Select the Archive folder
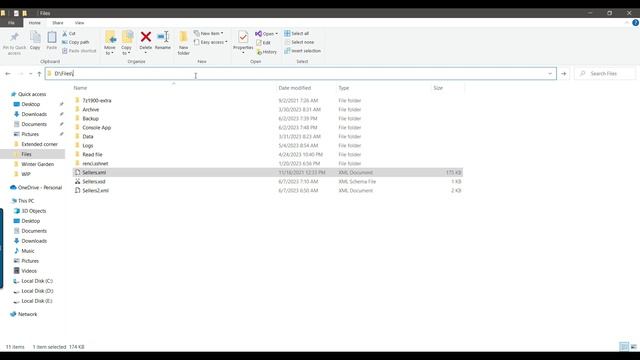This screenshot has width=640, height=360. pos(91,109)
